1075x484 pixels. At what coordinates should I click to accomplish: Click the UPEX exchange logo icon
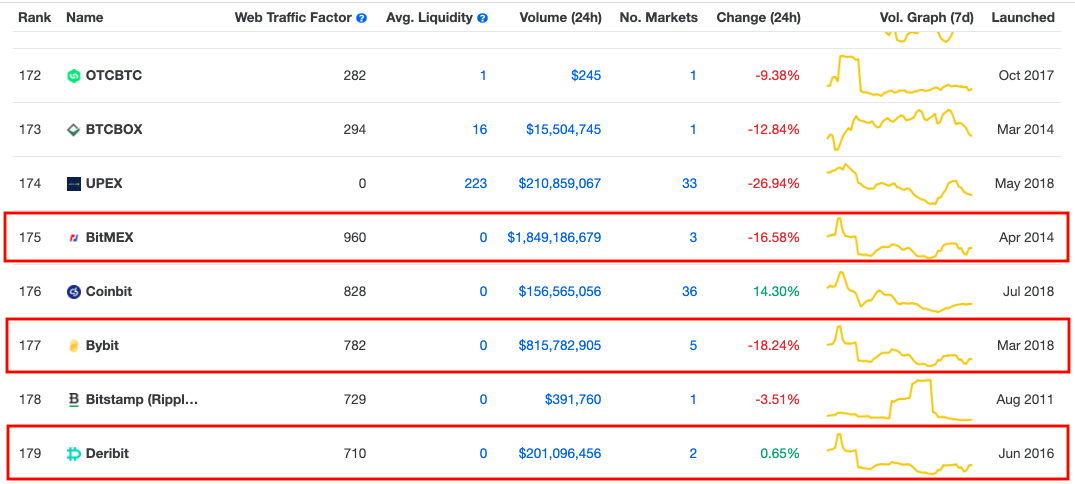pyautogui.click(x=73, y=184)
